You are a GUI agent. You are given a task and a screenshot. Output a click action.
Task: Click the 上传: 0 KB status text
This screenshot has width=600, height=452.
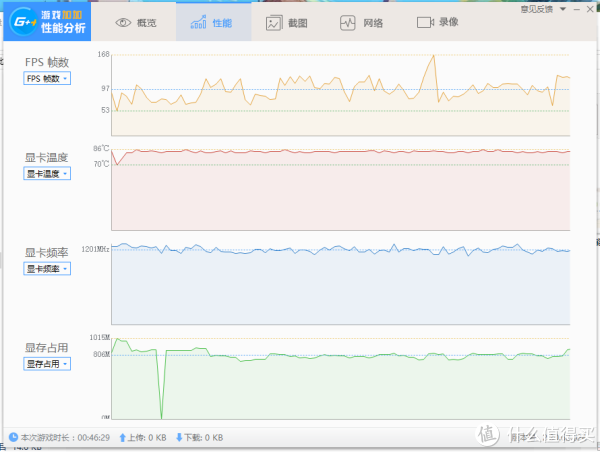coord(147,437)
